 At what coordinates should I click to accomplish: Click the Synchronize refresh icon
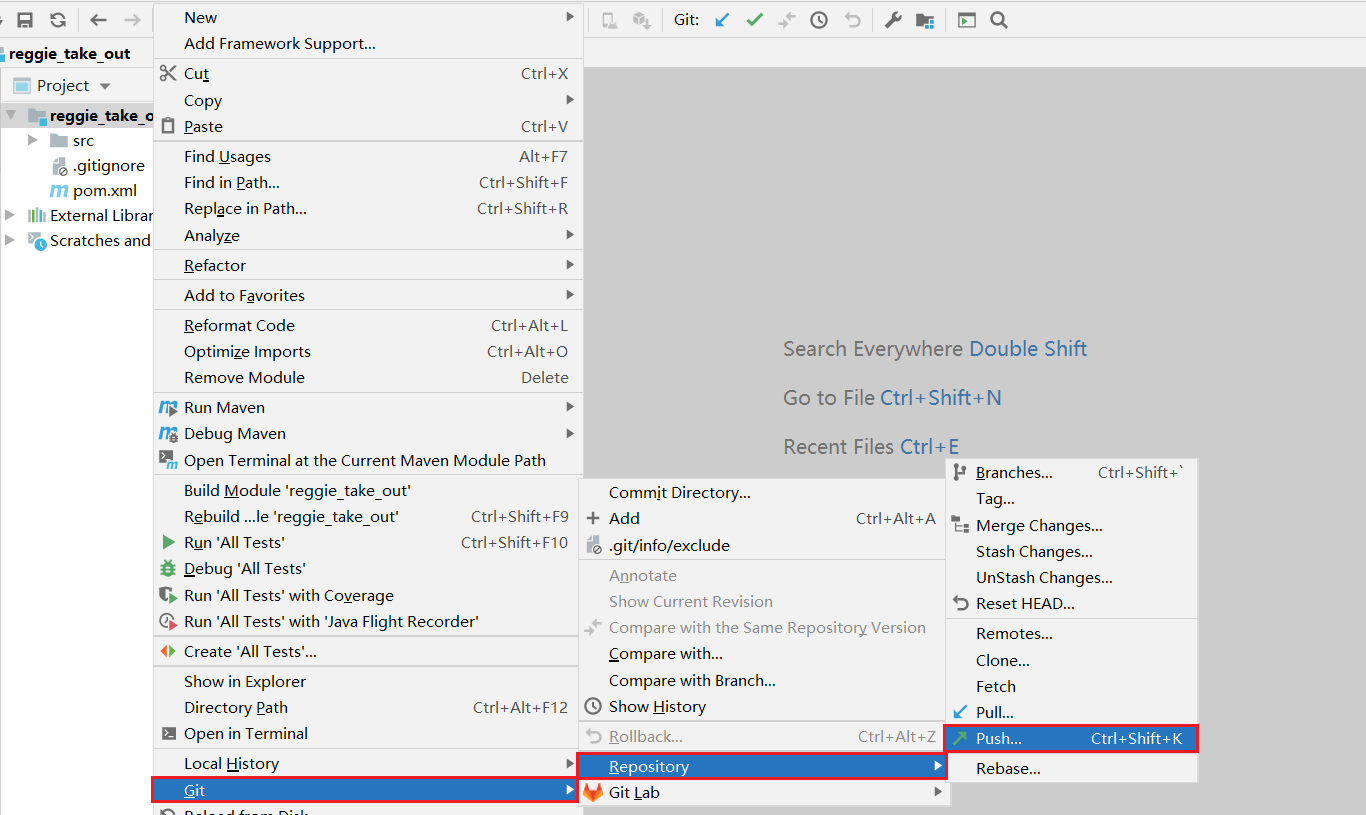(58, 20)
